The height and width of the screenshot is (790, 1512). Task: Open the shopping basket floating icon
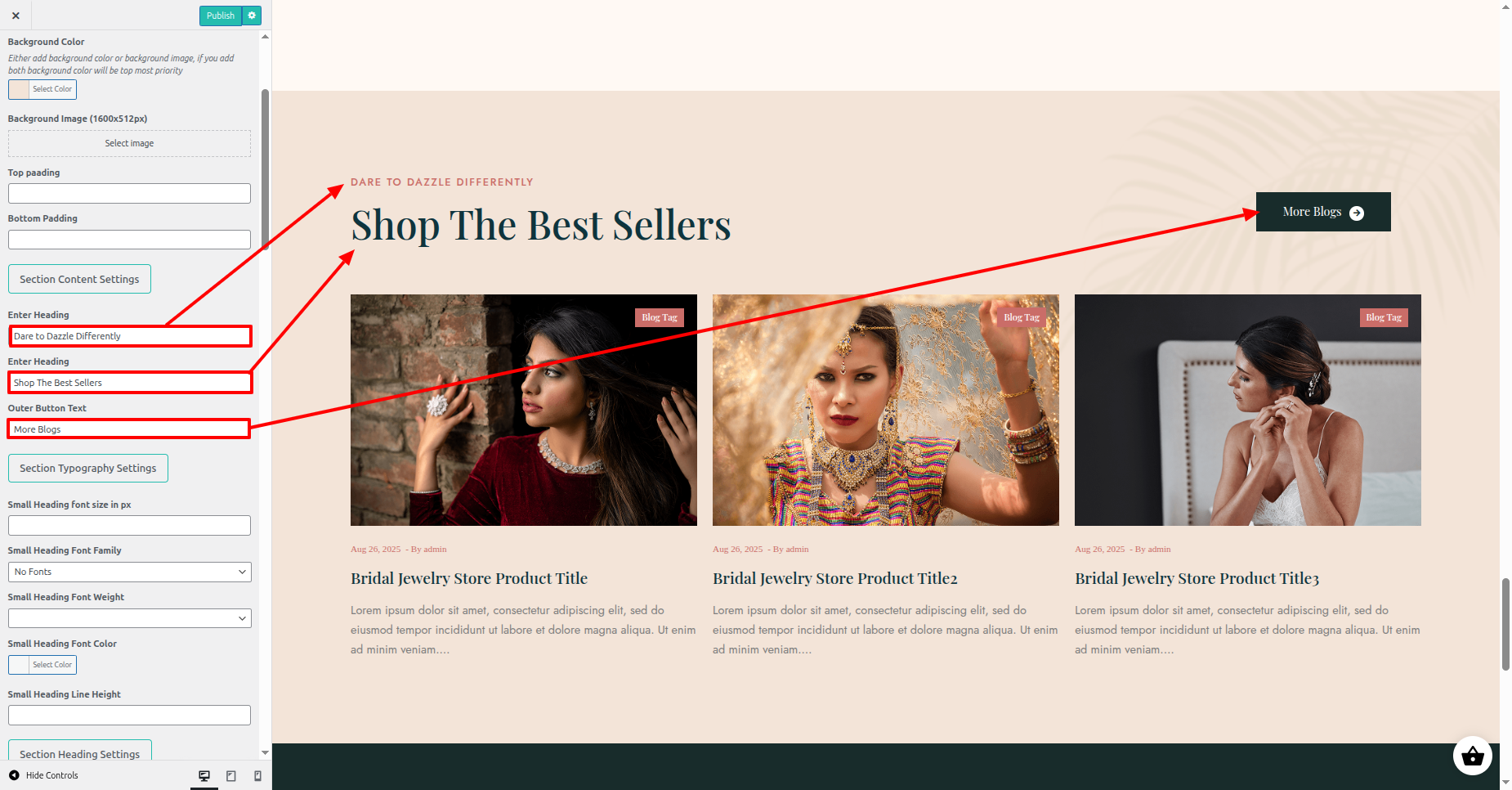click(1473, 756)
